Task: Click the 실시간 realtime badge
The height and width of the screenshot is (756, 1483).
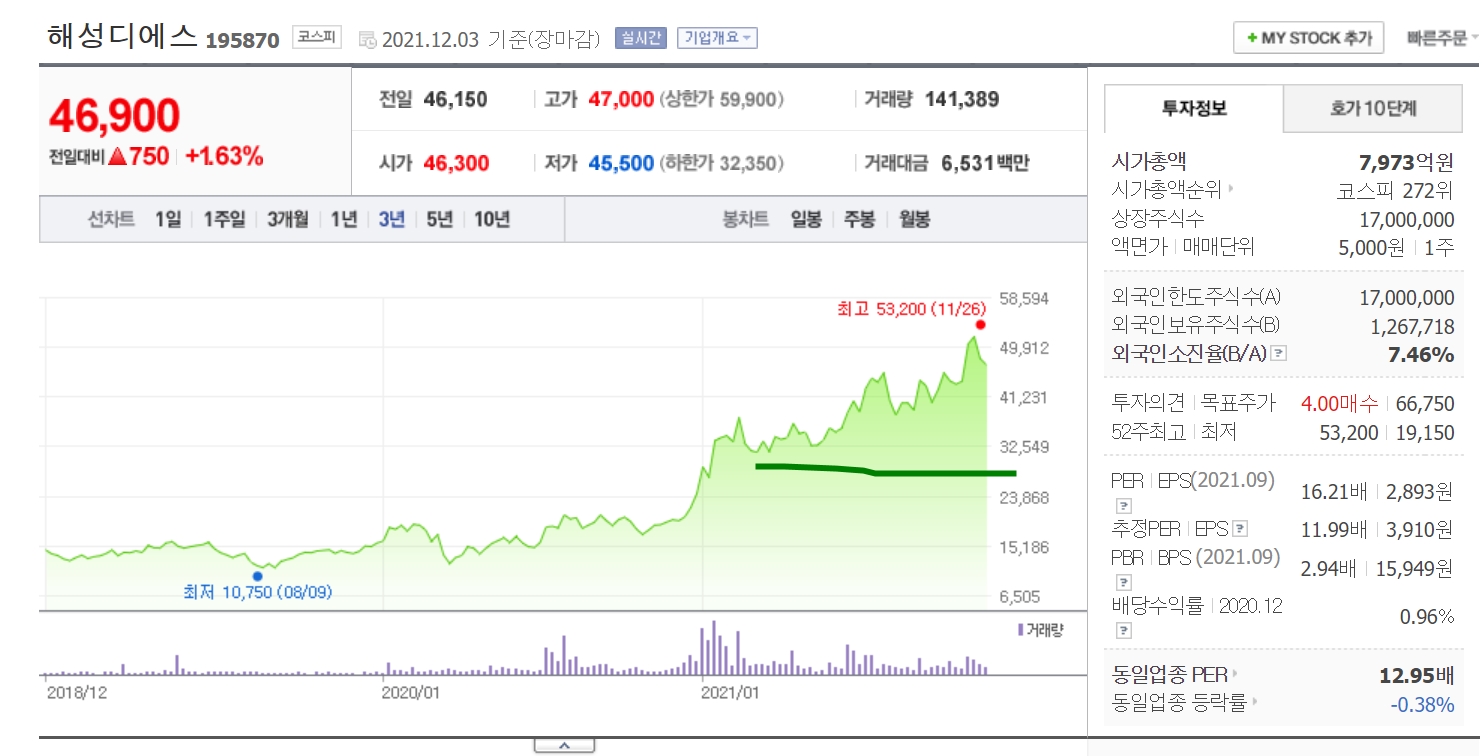Action: pyautogui.click(x=640, y=38)
